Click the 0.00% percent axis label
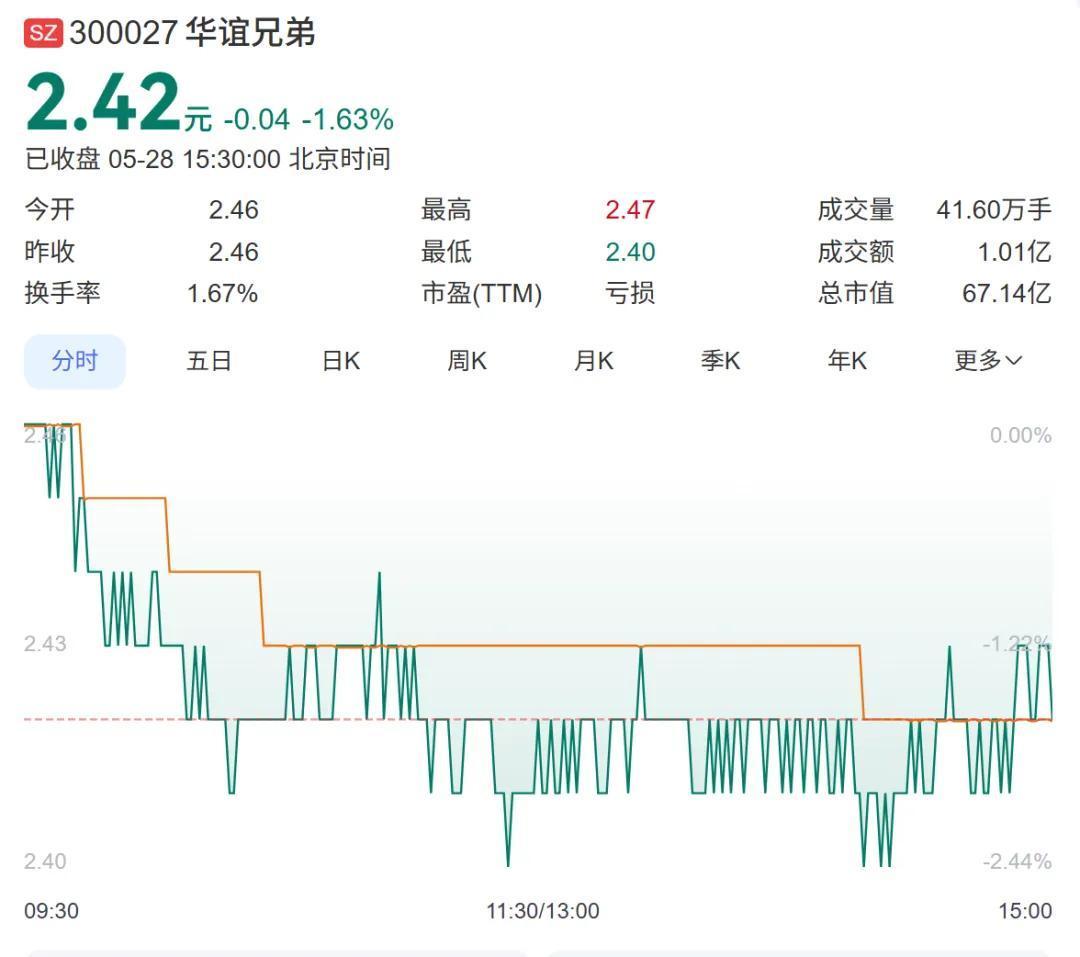The width and height of the screenshot is (1080, 957). coord(1021,435)
